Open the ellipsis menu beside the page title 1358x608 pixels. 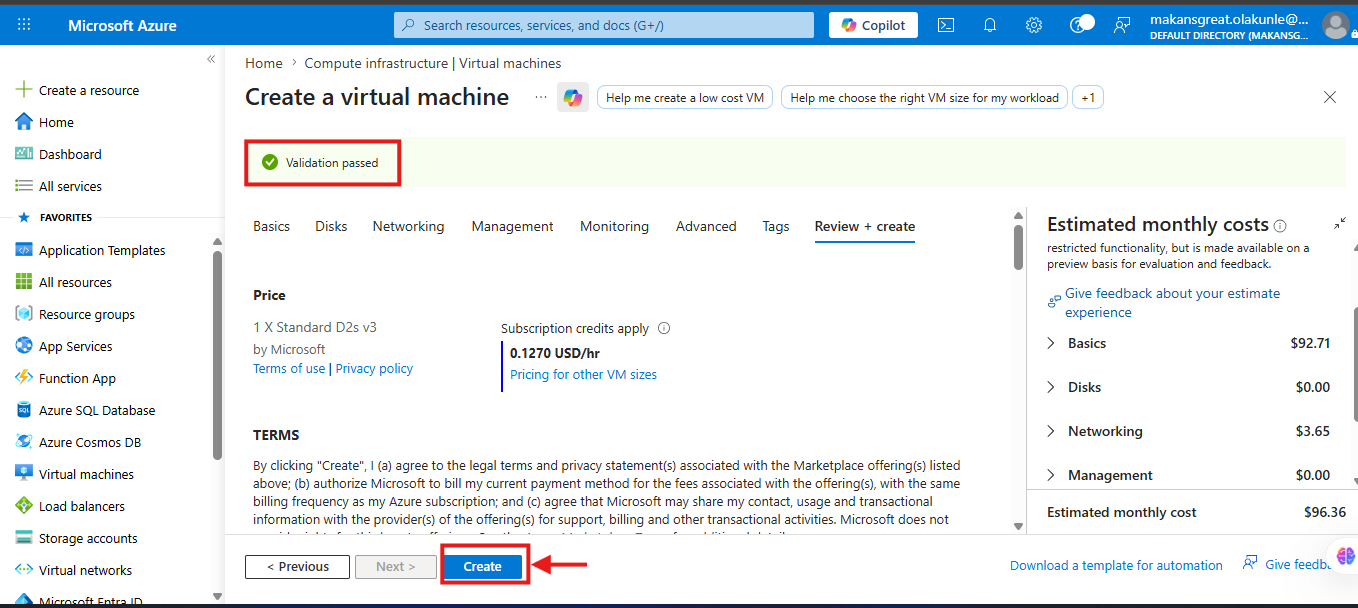pos(541,97)
